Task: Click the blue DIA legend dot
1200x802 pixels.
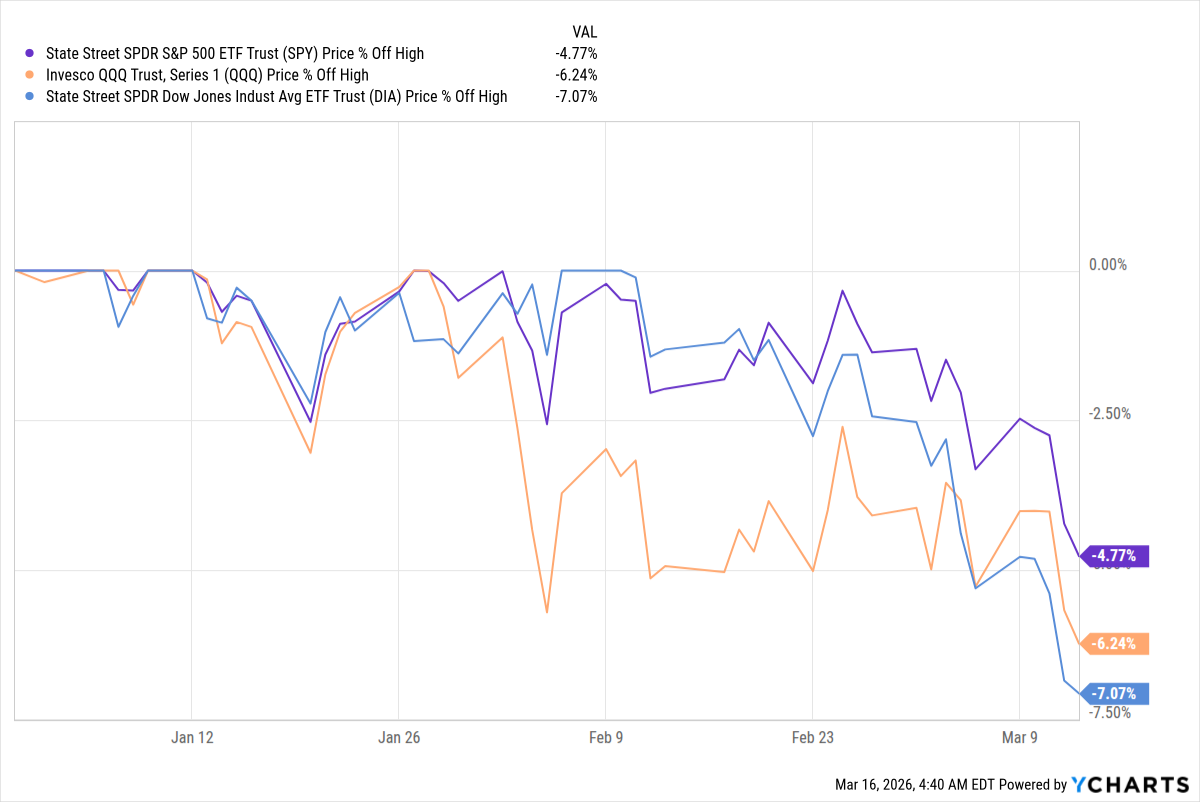Action: tap(30, 97)
